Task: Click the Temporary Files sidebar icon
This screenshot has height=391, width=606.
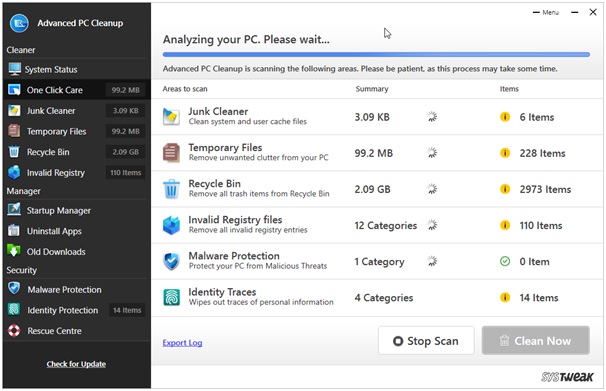Action: [x=14, y=131]
